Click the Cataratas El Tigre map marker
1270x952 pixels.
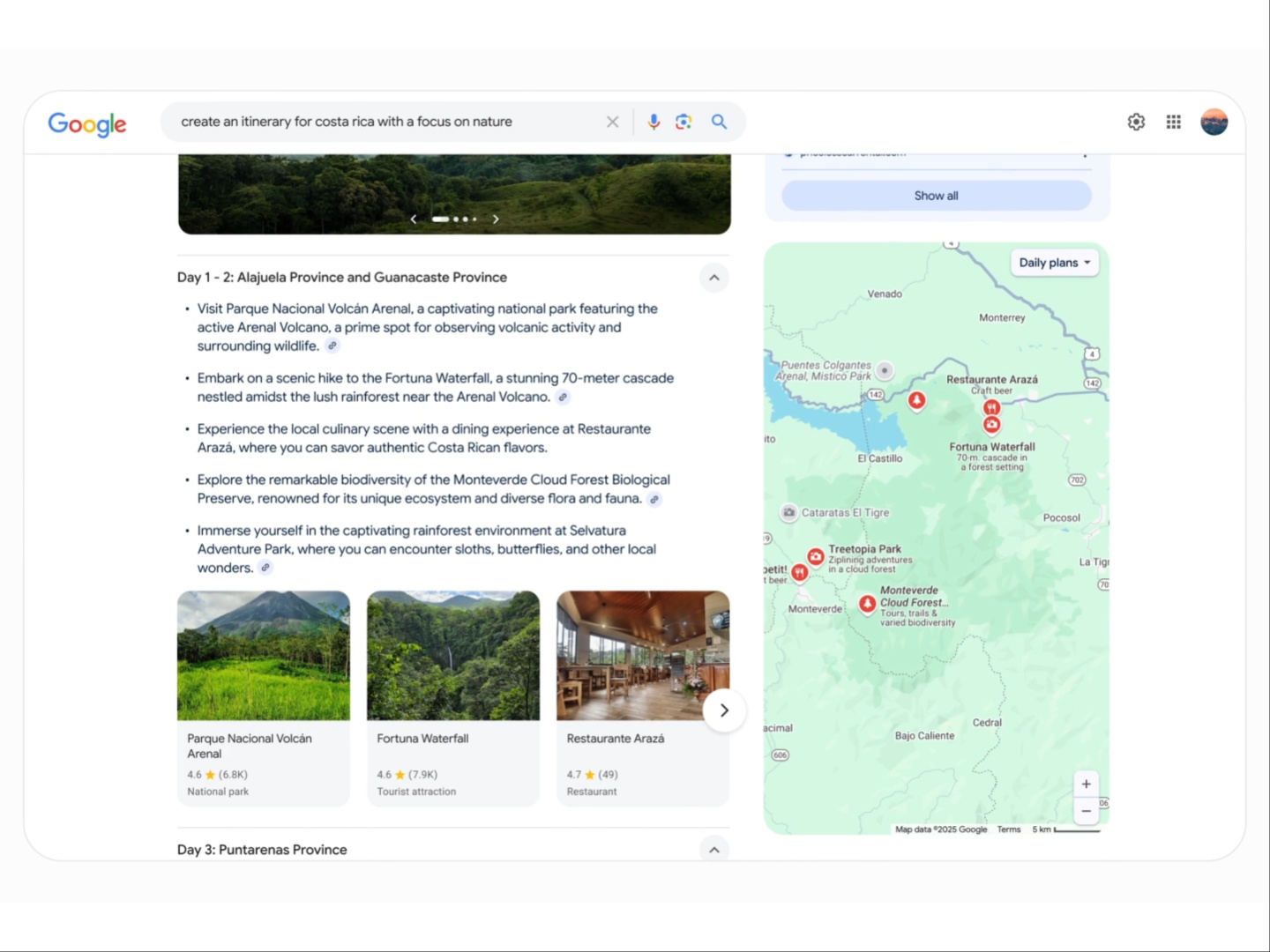coord(789,512)
